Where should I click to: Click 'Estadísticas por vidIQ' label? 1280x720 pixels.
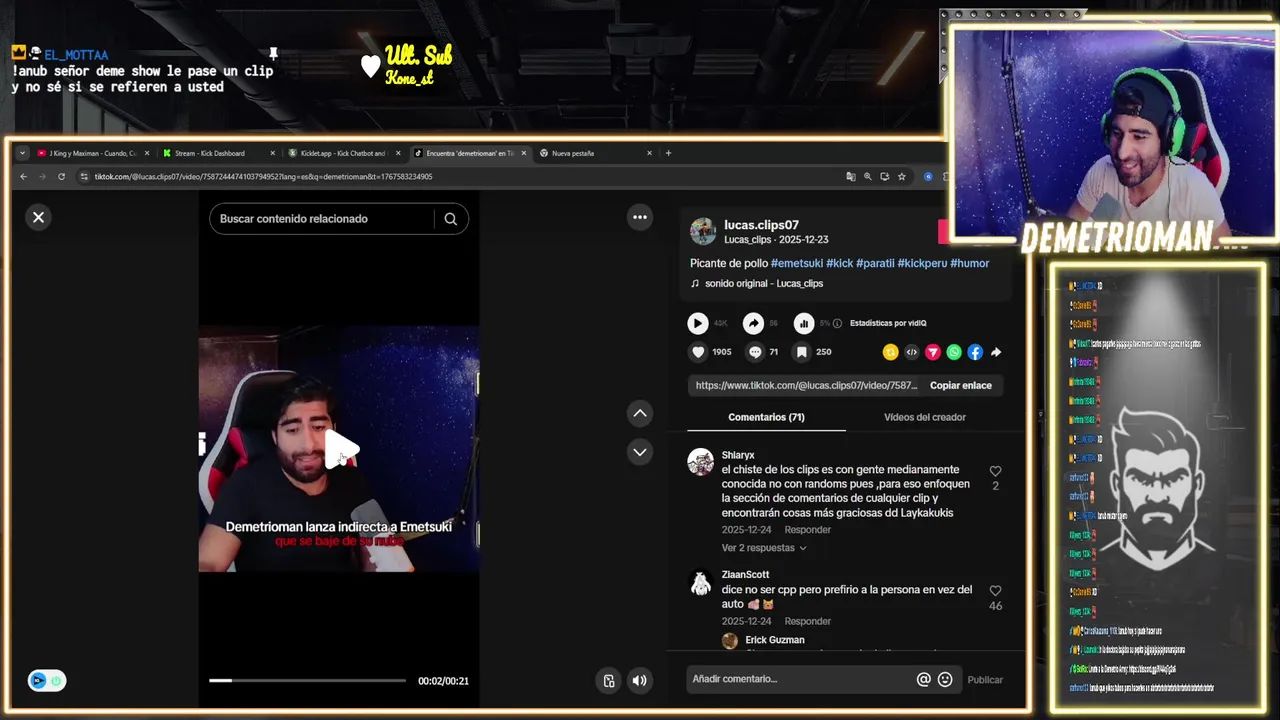click(x=888, y=323)
